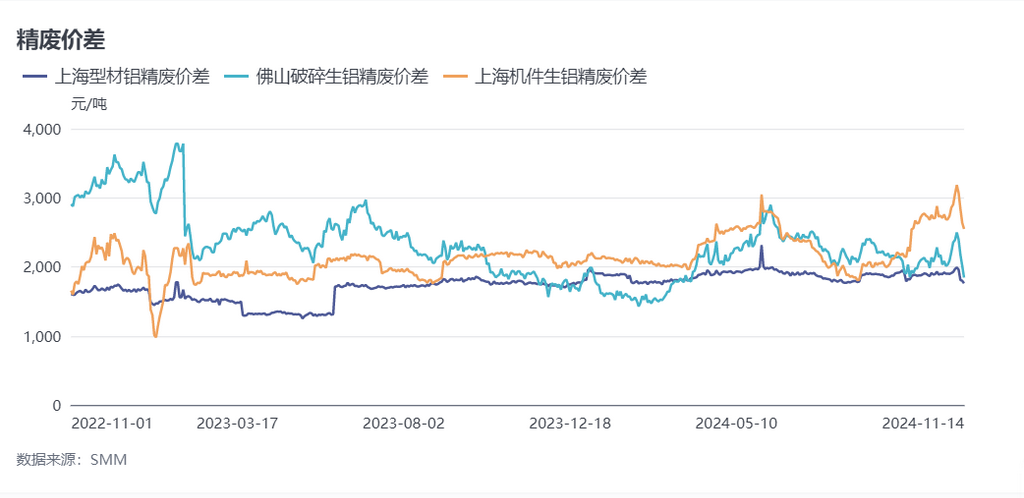Click the 2,000 y-axis label

tap(42, 267)
